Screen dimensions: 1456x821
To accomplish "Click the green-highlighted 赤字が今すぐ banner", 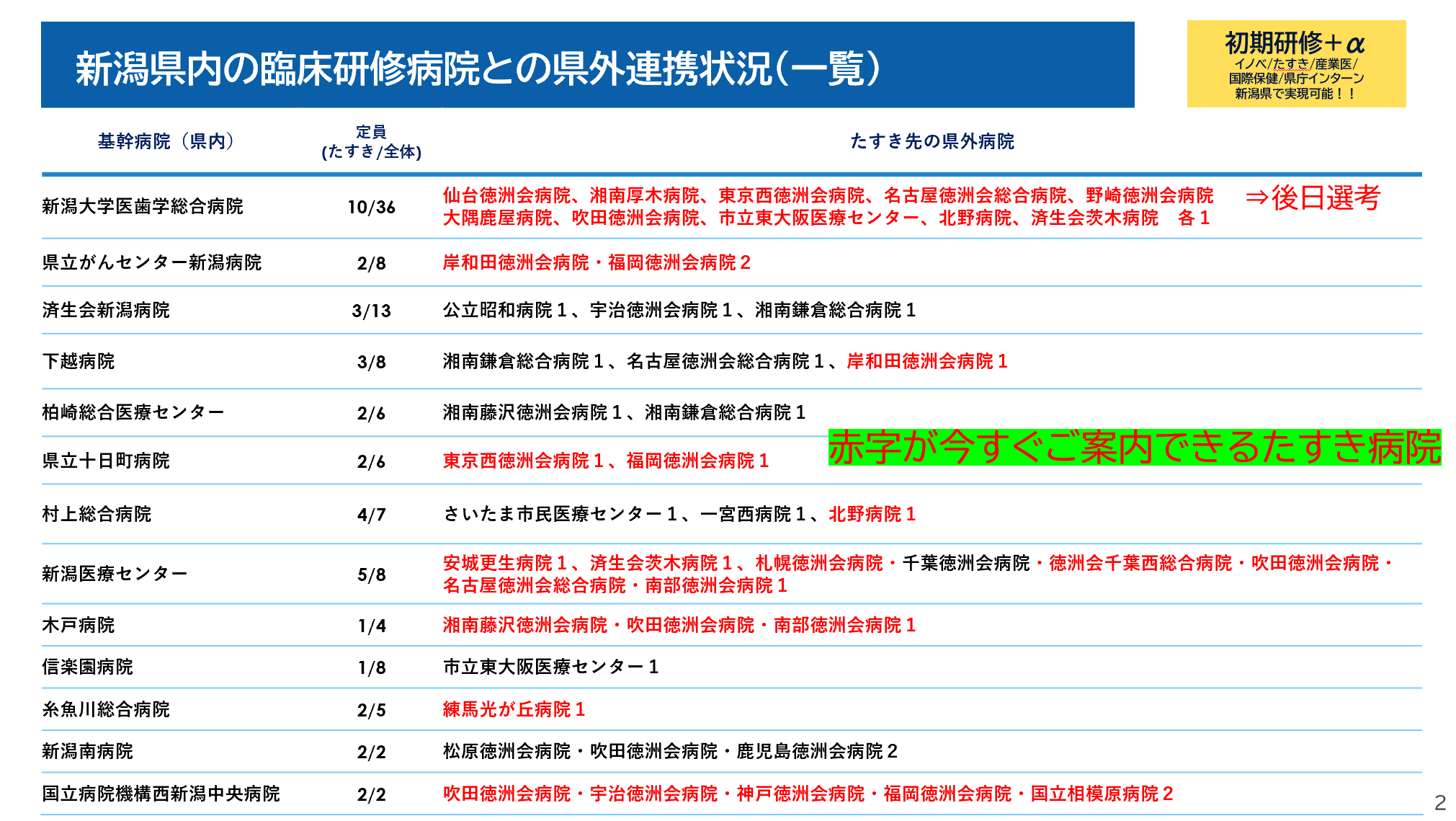I will coord(1134,448).
